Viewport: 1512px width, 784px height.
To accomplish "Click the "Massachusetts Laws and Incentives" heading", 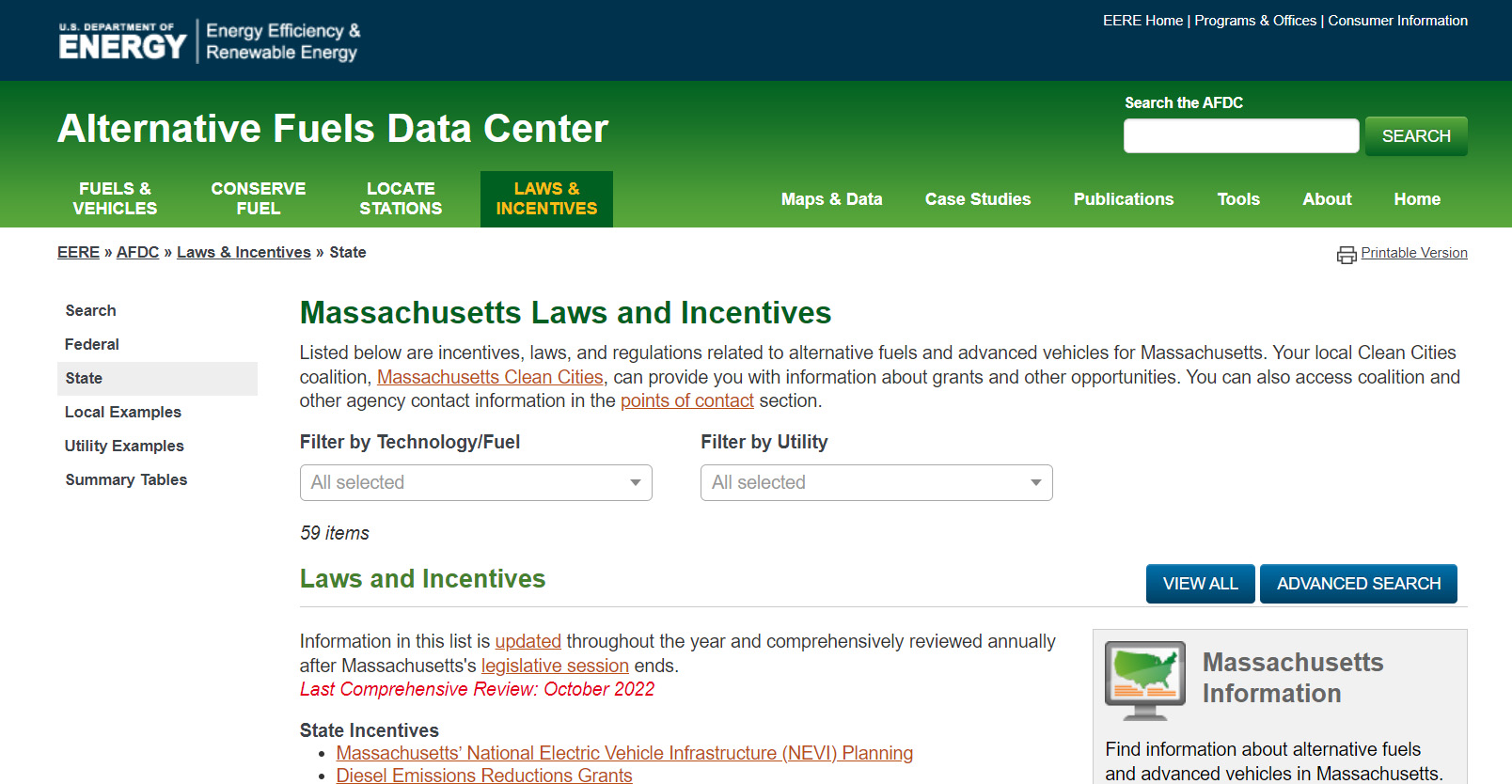I will (565, 312).
